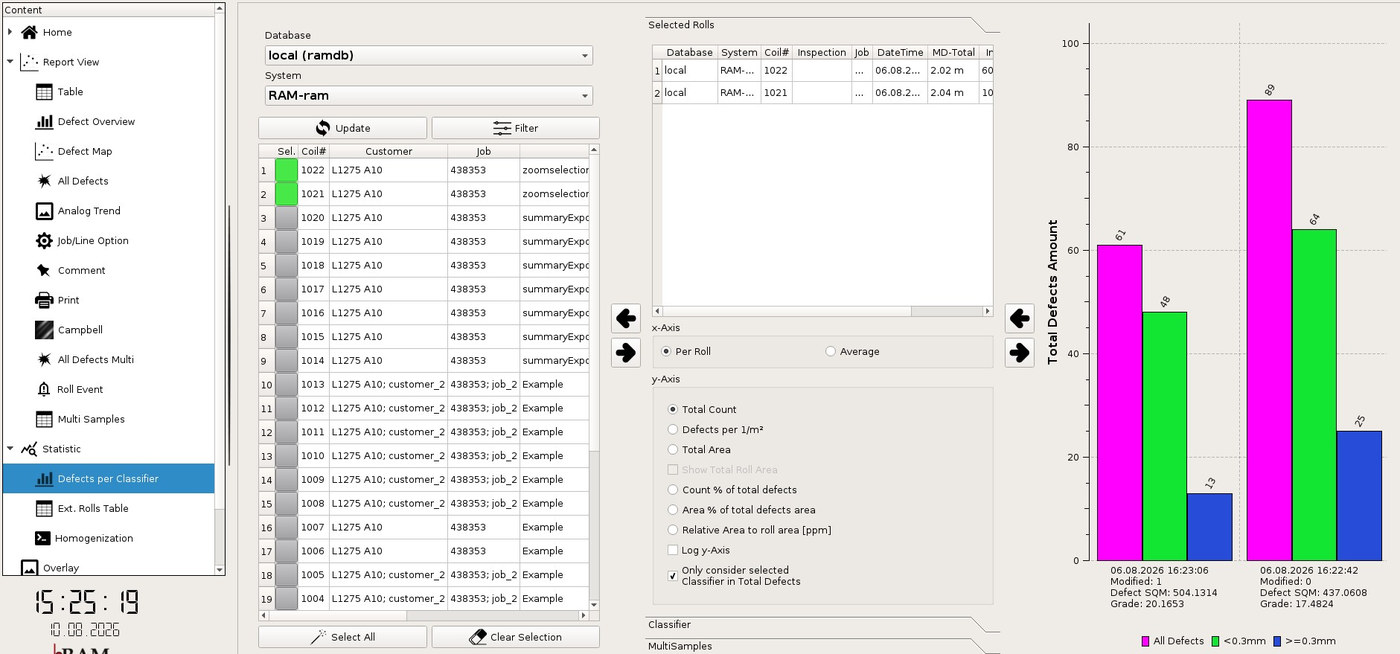Select the Multi Samples table icon
Screen dimensions: 1400x654
44,419
